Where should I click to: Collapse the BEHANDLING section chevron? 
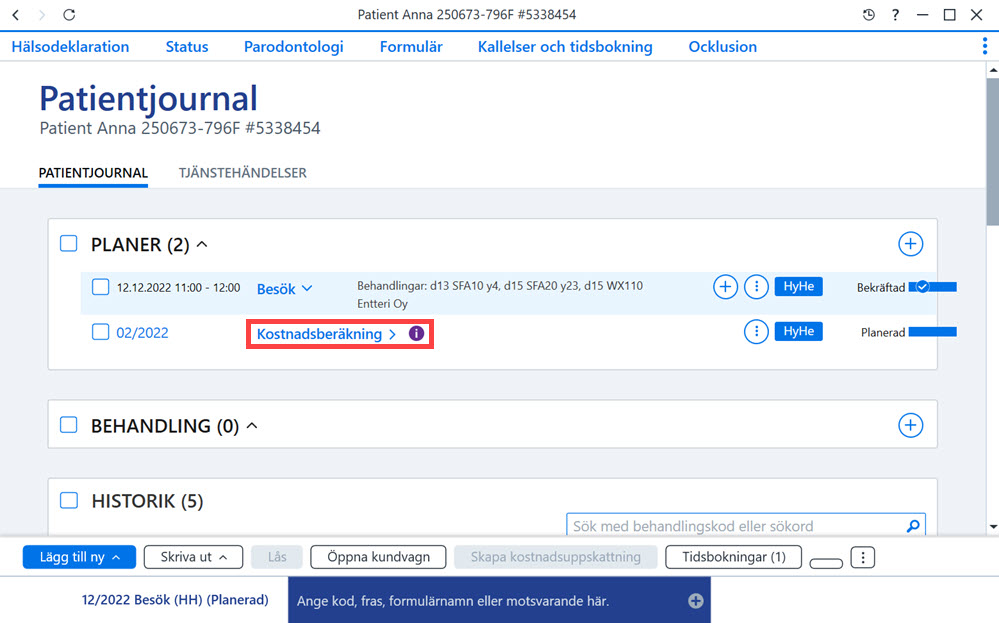coord(252,425)
